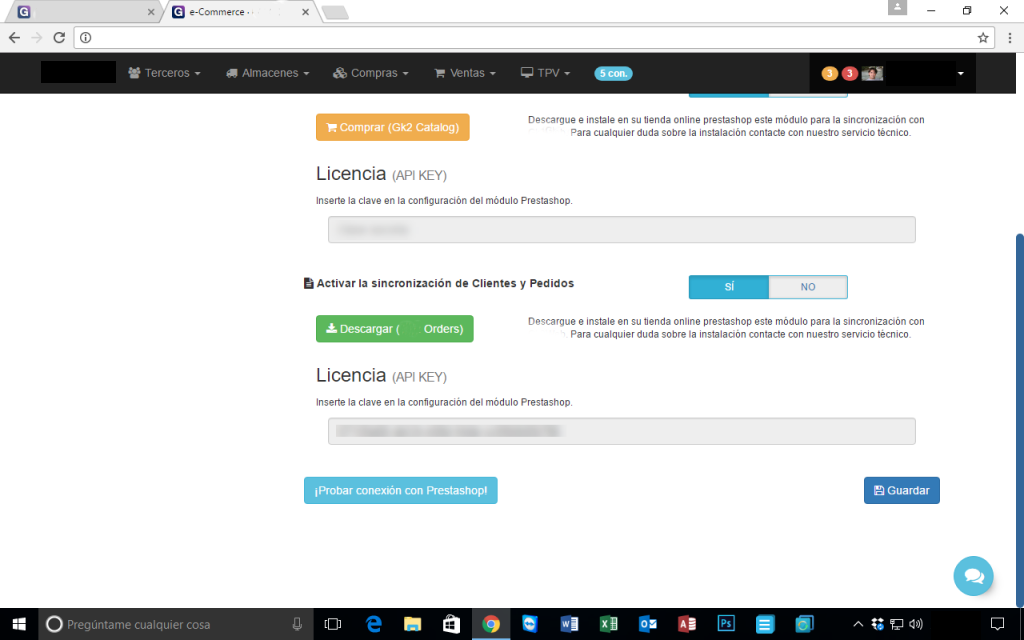Switch to the e-Commerce browser tab
Screen dimensions: 1024x640
click(x=240, y=12)
